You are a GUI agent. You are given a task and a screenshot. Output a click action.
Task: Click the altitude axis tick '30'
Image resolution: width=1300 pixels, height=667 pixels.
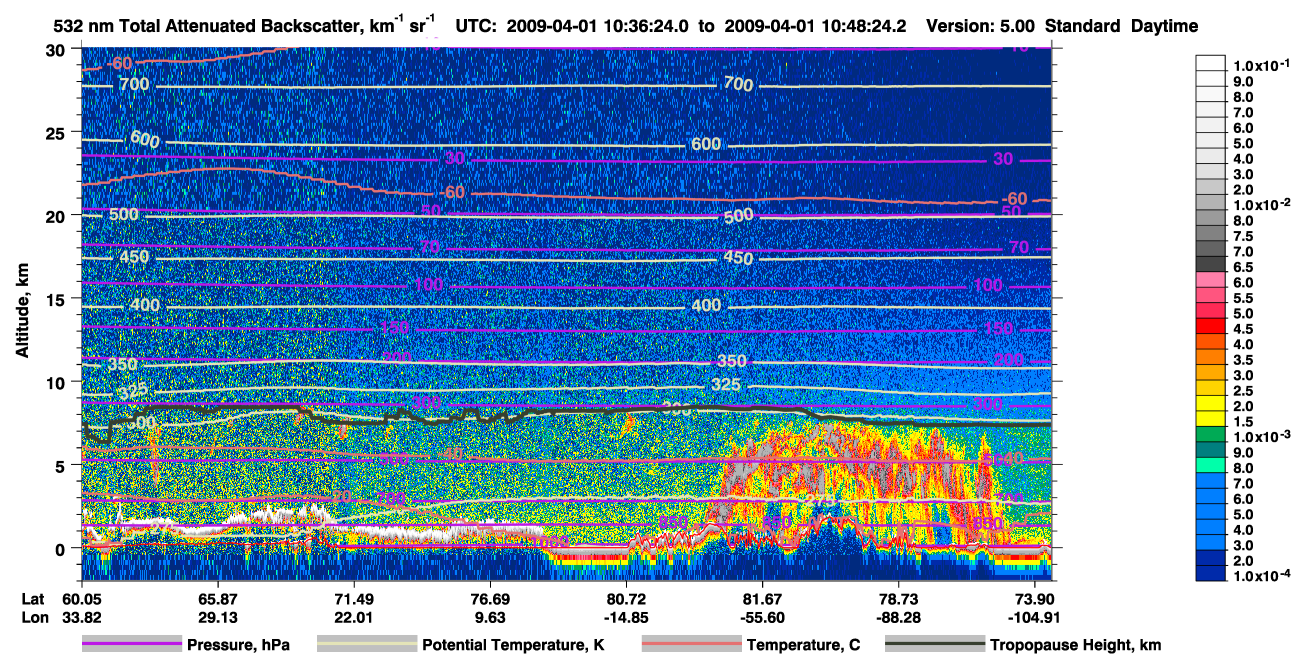point(58,49)
